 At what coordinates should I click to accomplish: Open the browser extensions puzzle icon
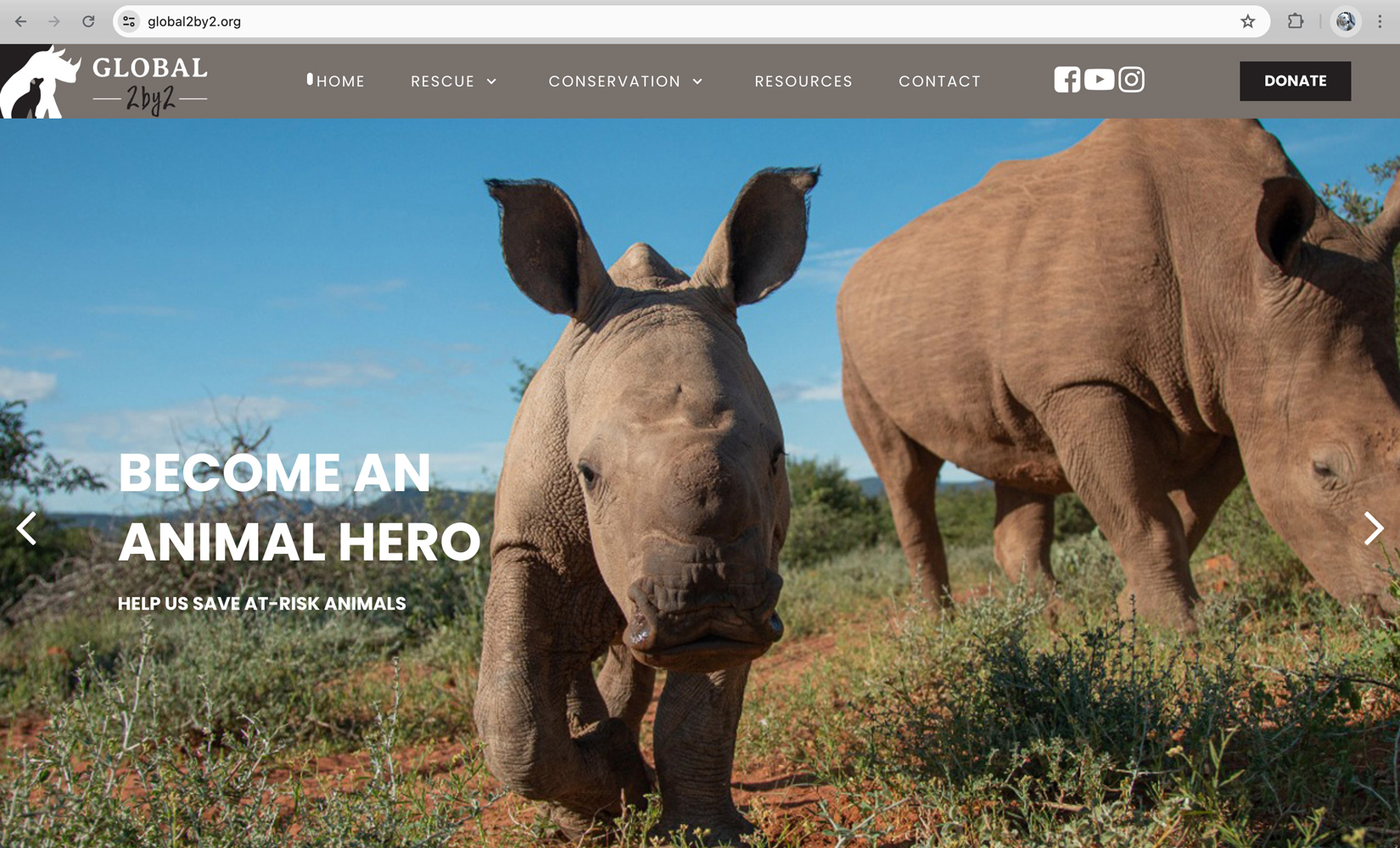tap(1295, 21)
